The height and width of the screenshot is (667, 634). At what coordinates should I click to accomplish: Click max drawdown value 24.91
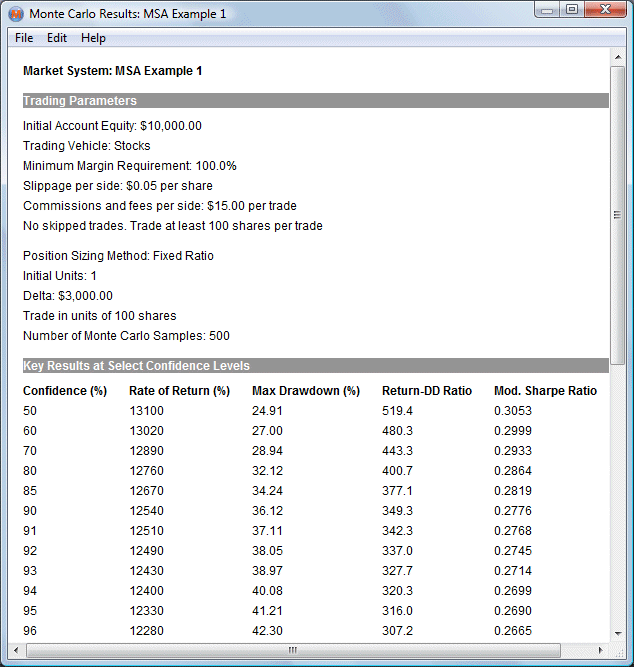coord(267,411)
